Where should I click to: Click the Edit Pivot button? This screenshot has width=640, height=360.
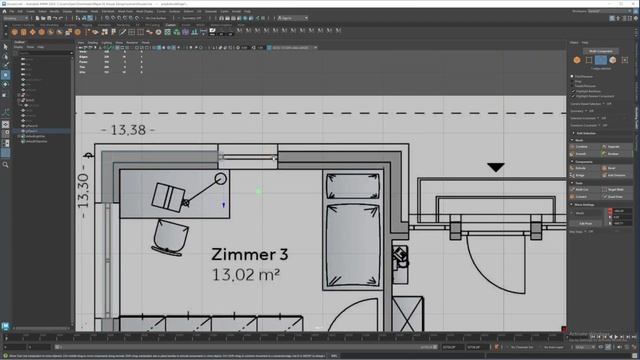[586, 224]
